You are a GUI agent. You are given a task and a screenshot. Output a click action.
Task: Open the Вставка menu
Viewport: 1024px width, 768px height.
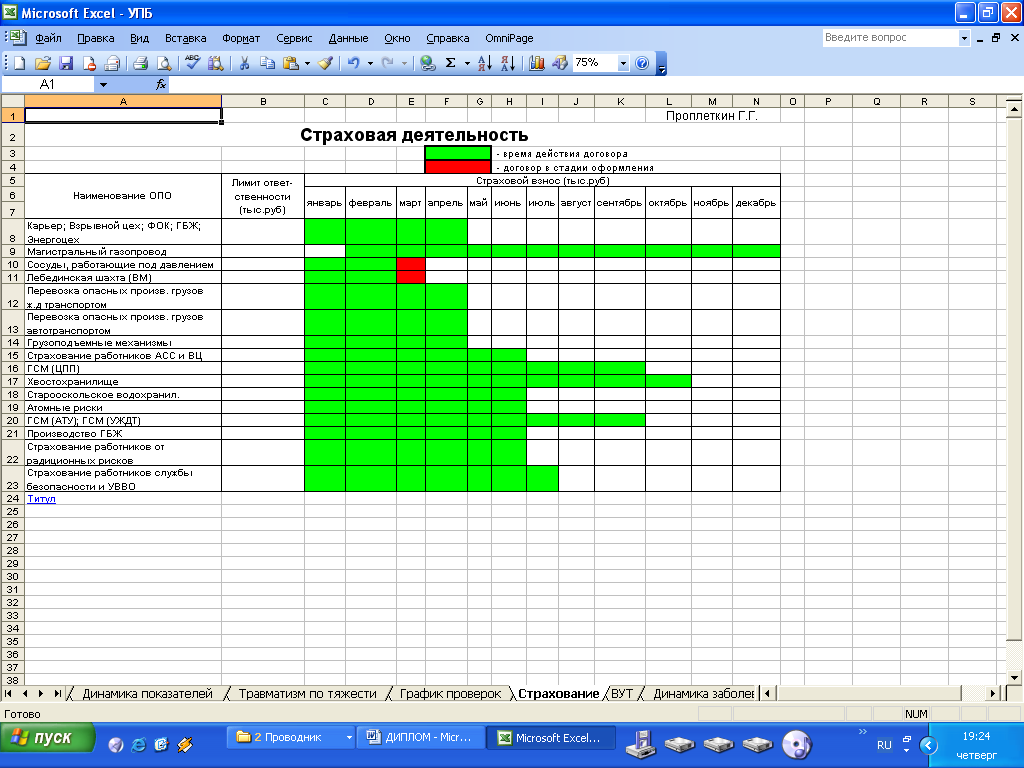pyautogui.click(x=185, y=38)
